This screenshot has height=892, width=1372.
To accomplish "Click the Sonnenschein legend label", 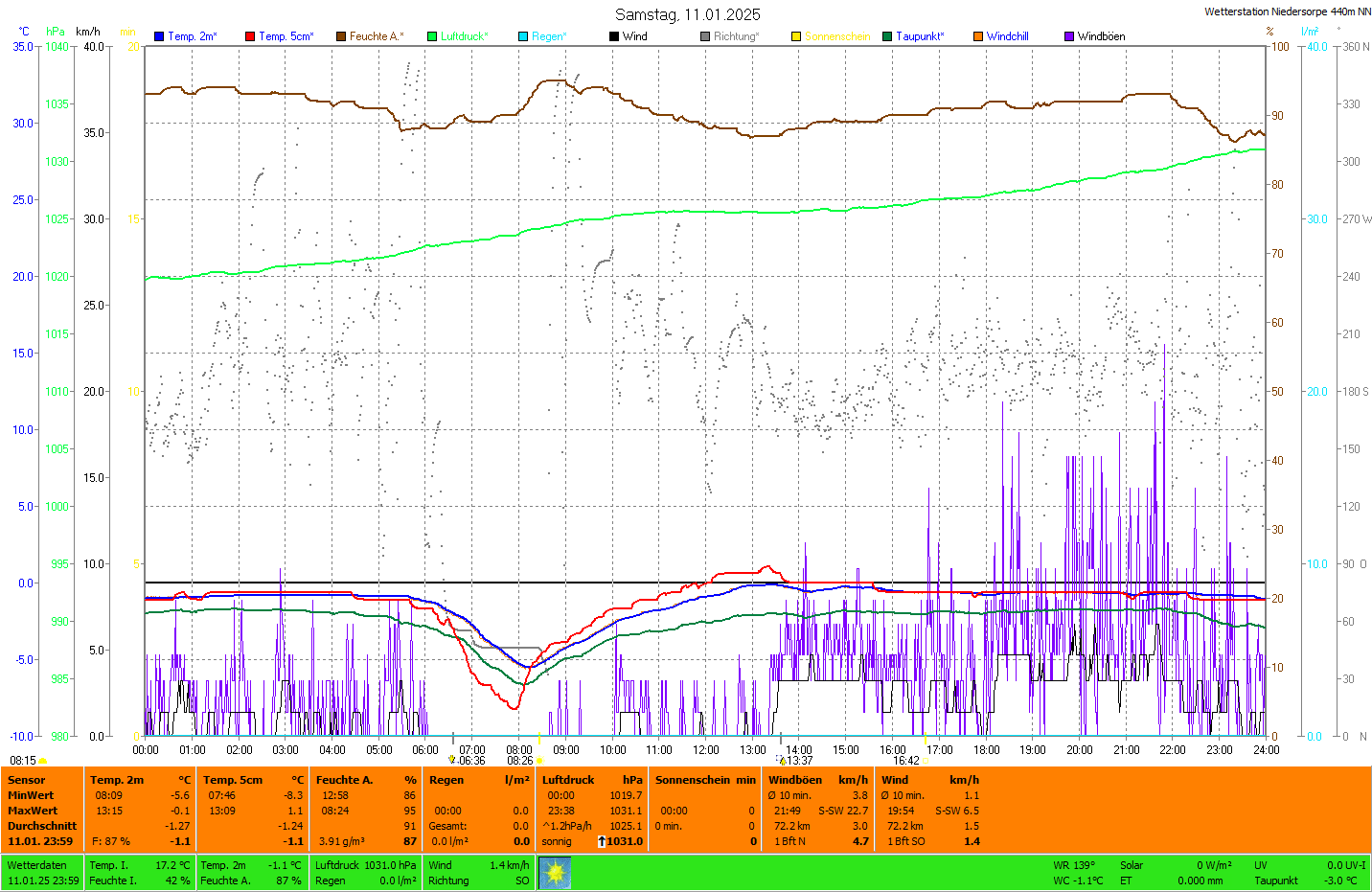I will [837, 36].
